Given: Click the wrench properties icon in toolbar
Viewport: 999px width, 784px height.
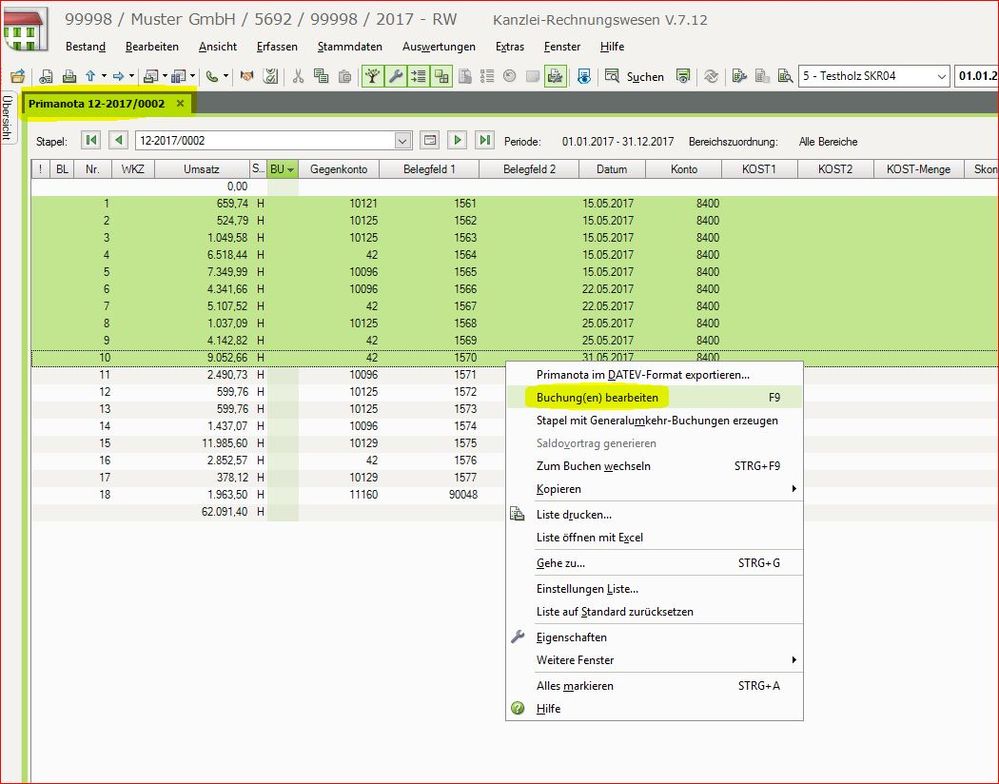Looking at the screenshot, I should coord(396,76).
